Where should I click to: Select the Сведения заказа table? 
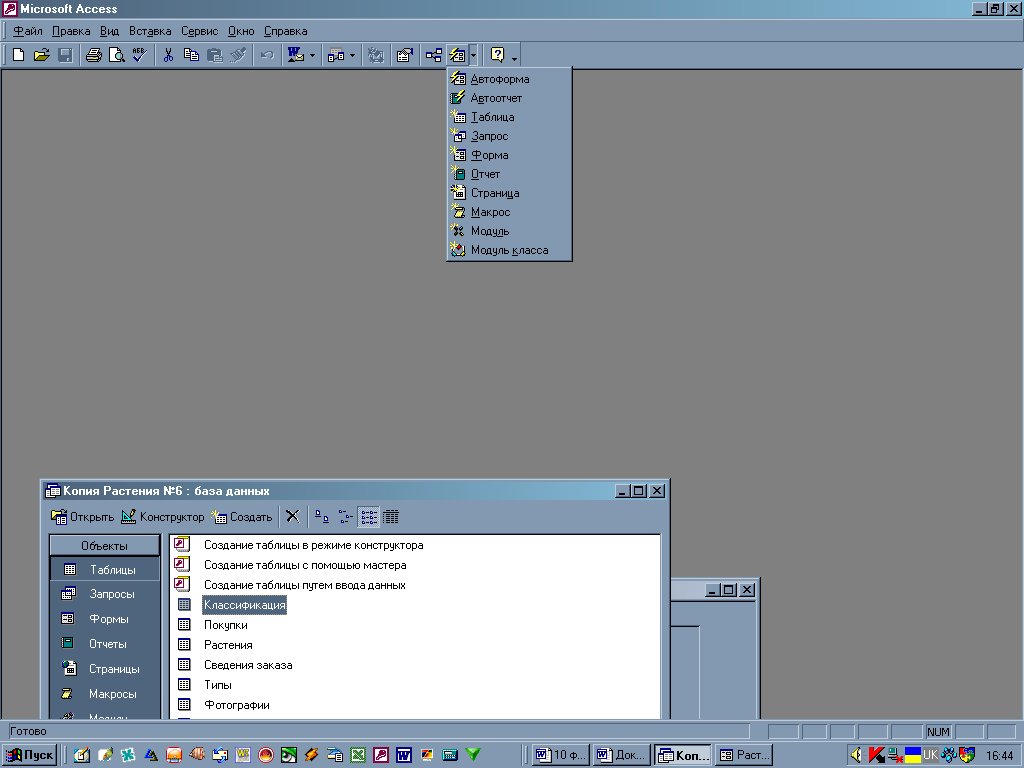248,665
